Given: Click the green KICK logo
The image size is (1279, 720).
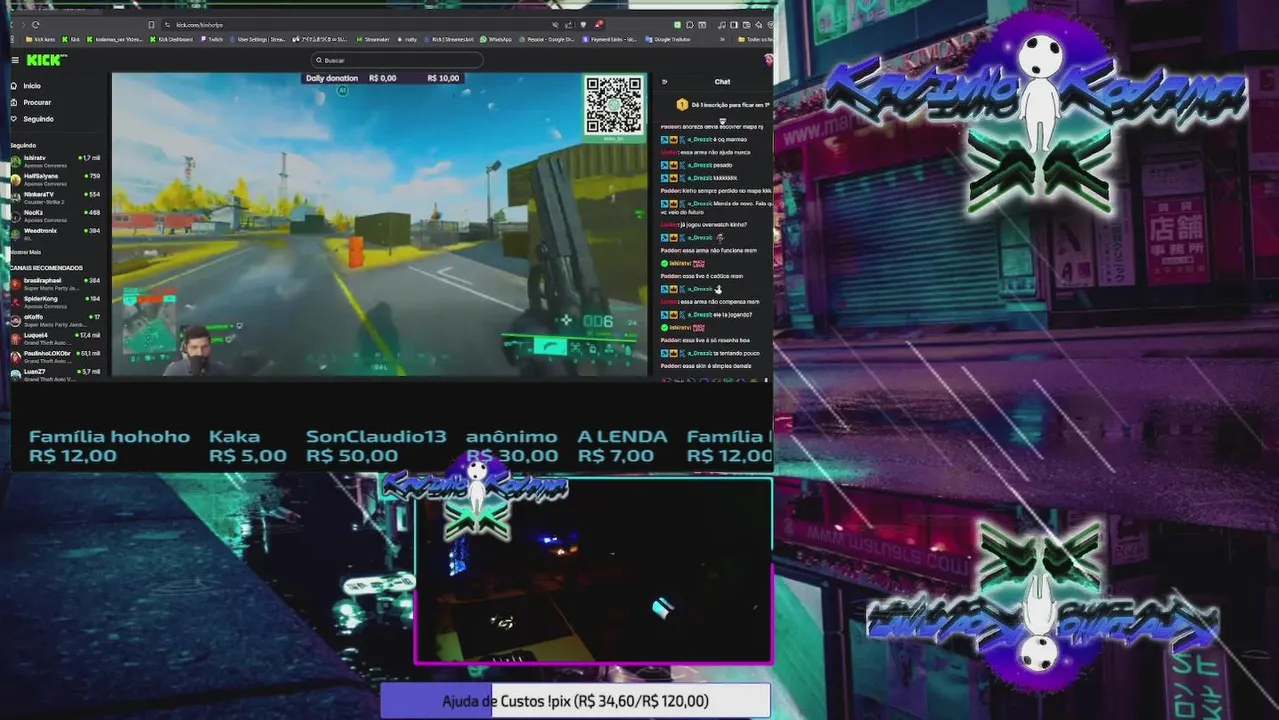Looking at the screenshot, I should (x=46, y=60).
